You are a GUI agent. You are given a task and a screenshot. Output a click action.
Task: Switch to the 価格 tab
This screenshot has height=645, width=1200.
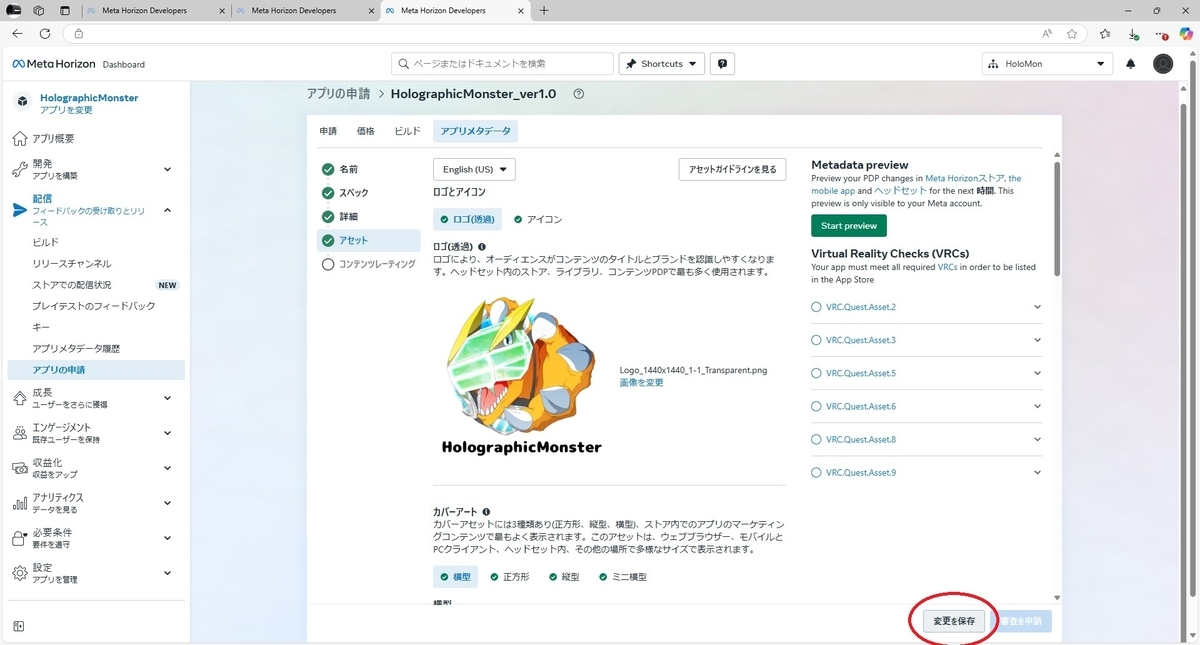click(x=366, y=131)
